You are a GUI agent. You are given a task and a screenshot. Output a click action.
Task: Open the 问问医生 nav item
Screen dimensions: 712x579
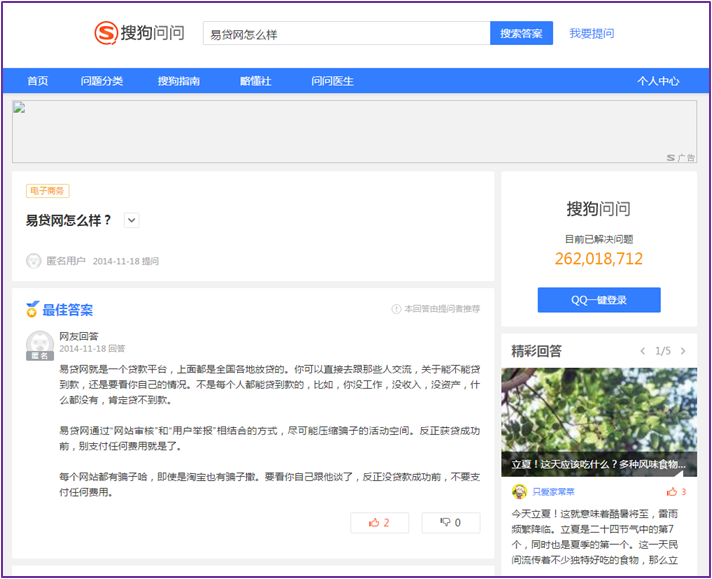point(332,81)
